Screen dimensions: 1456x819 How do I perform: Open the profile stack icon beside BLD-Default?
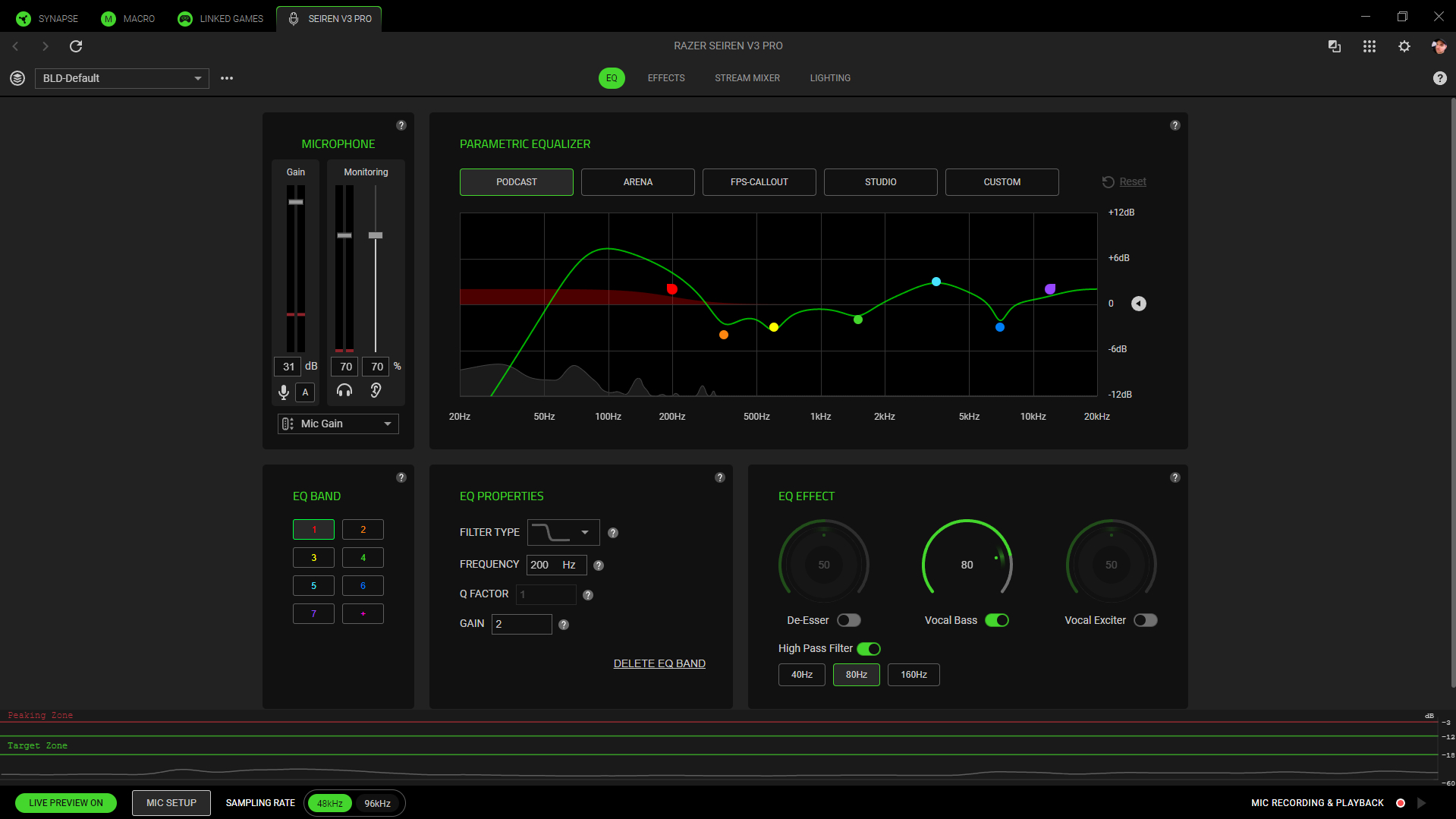(17, 78)
